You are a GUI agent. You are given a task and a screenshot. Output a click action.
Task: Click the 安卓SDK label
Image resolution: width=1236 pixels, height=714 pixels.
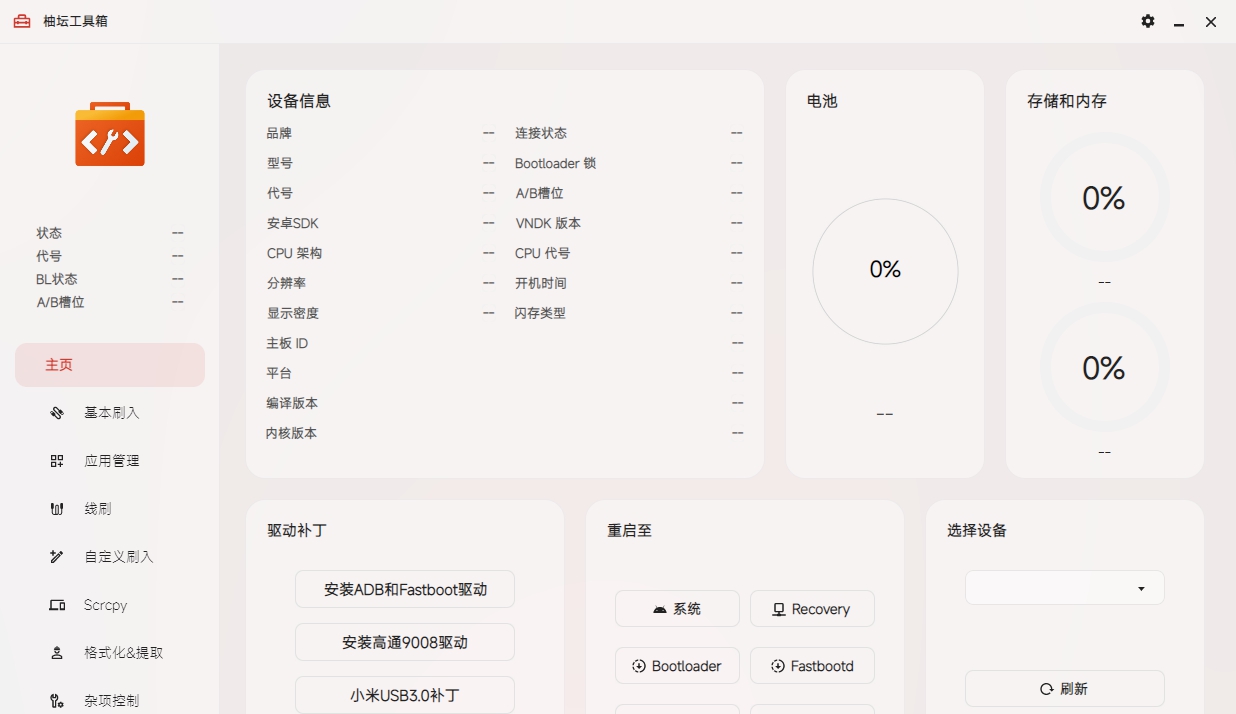point(292,223)
